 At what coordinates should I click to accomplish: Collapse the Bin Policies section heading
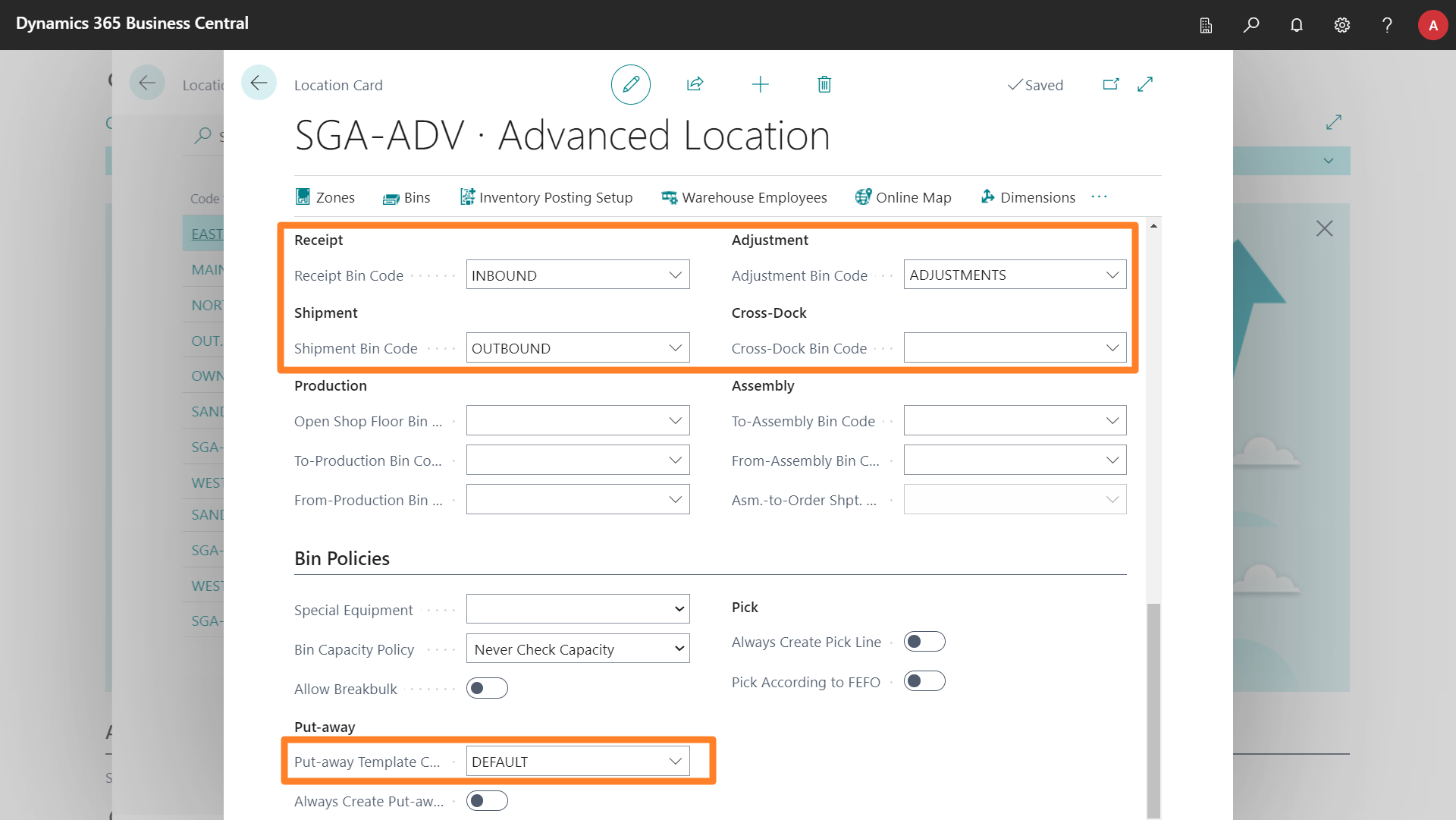(x=342, y=559)
